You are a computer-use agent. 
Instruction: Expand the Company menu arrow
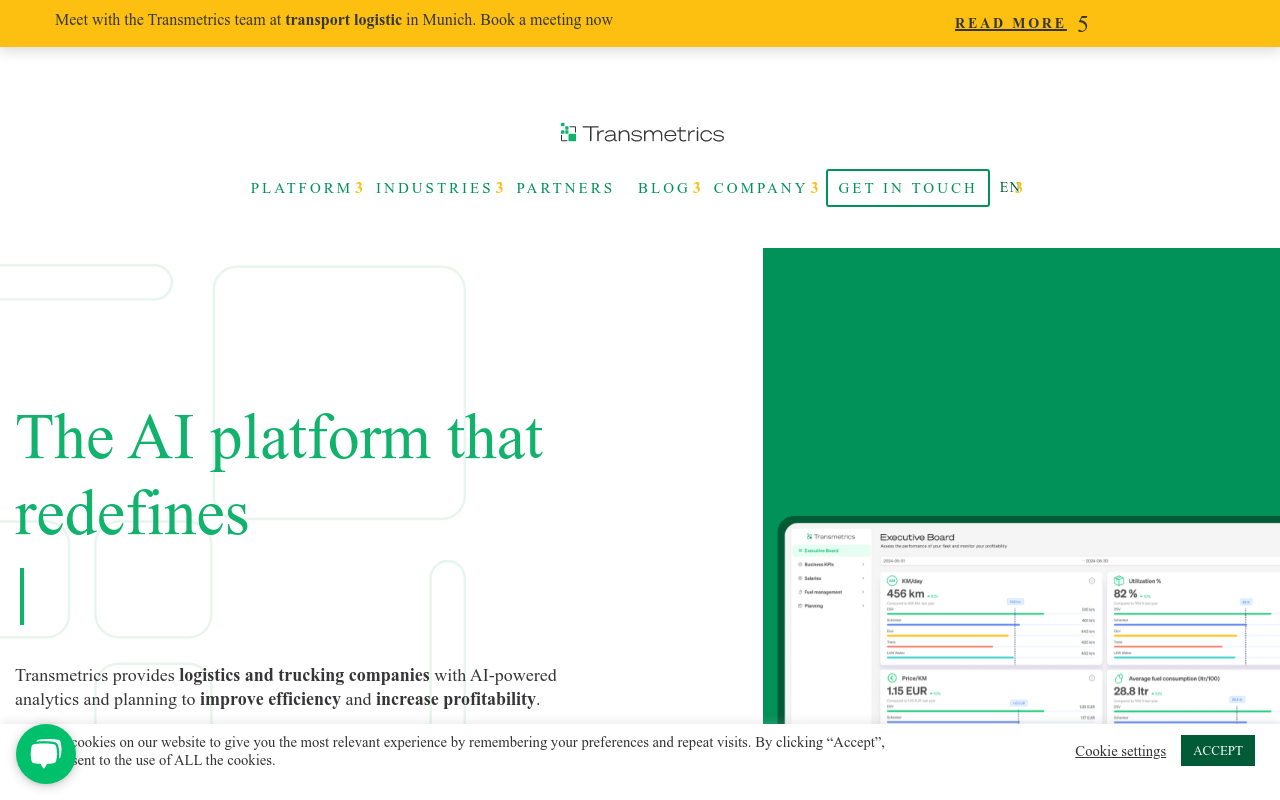point(815,188)
